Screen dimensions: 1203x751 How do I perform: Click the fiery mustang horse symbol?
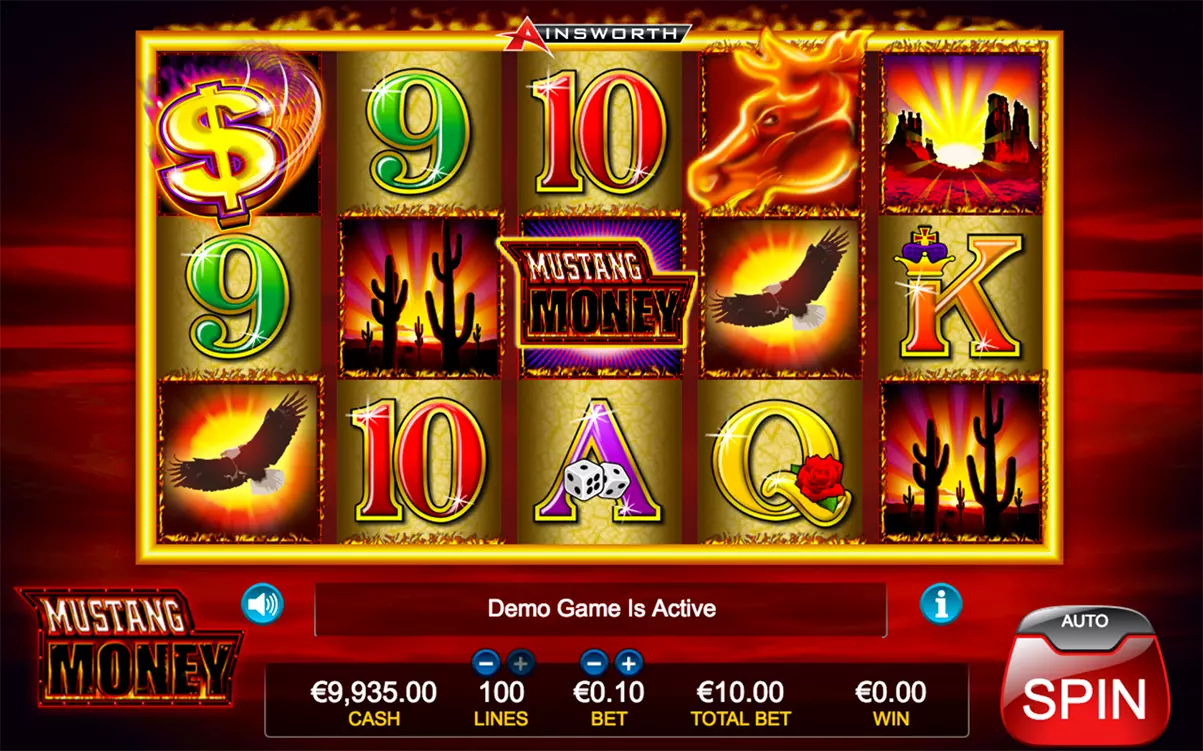tap(781, 123)
